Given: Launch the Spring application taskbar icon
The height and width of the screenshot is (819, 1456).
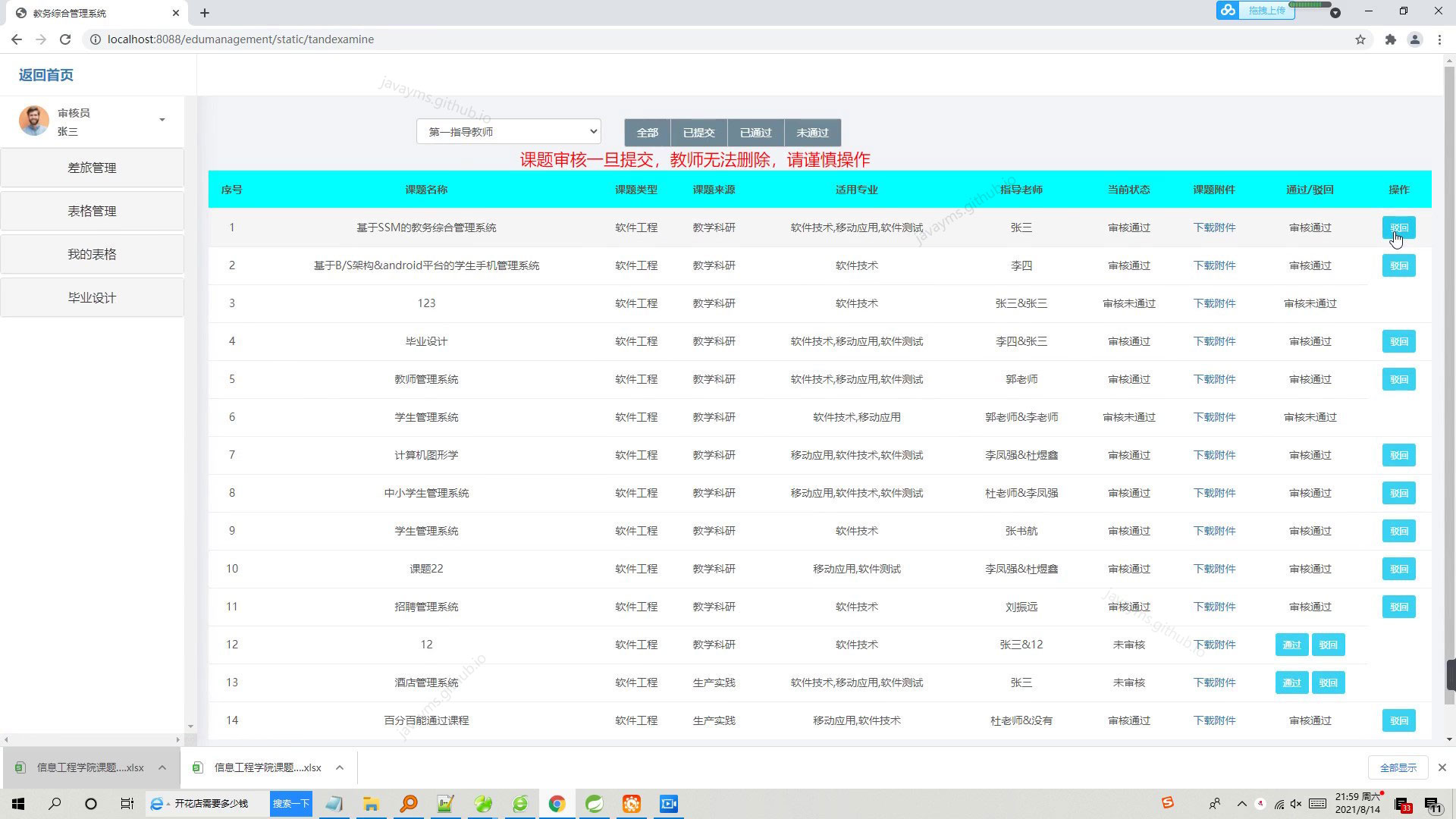Looking at the screenshot, I should click(x=594, y=803).
